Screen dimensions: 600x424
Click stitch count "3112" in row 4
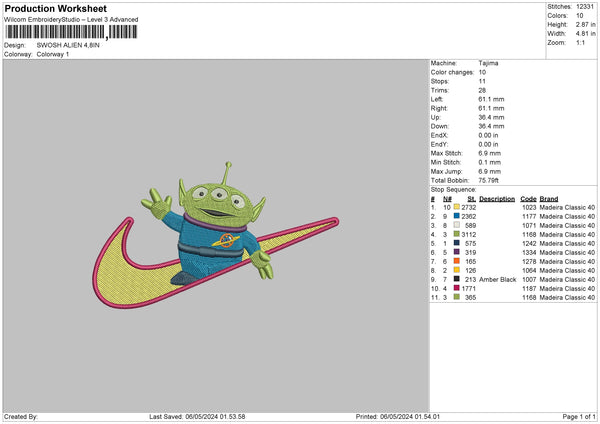tap(469, 235)
